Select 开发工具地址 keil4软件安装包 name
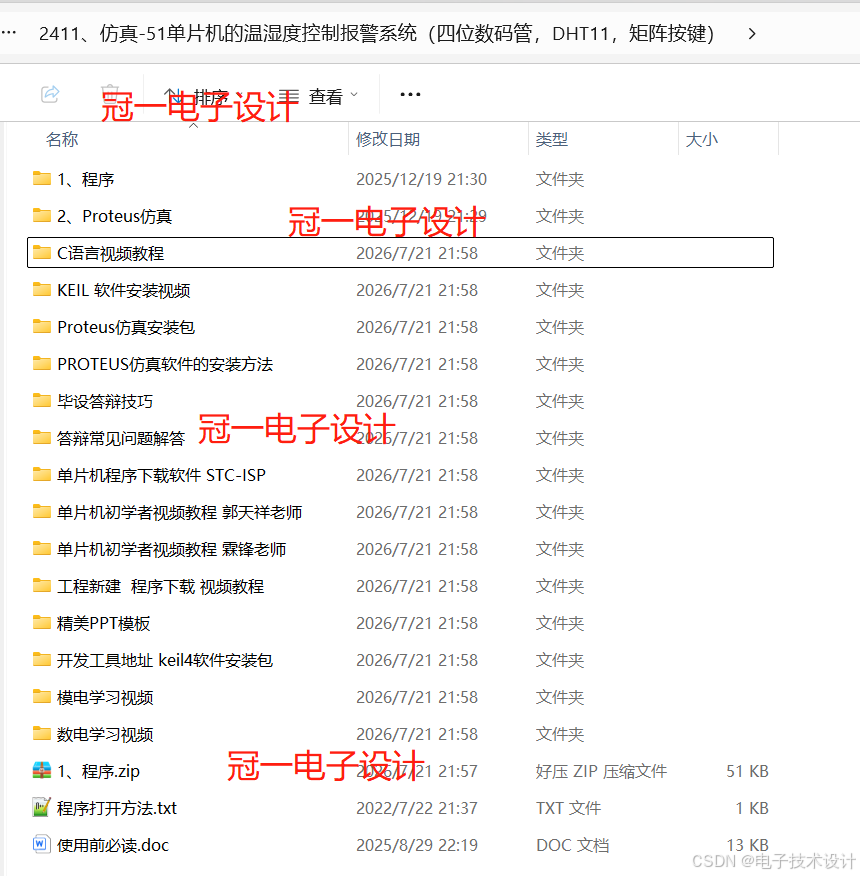This screenshot has height=876, width=860. (165, 660)
